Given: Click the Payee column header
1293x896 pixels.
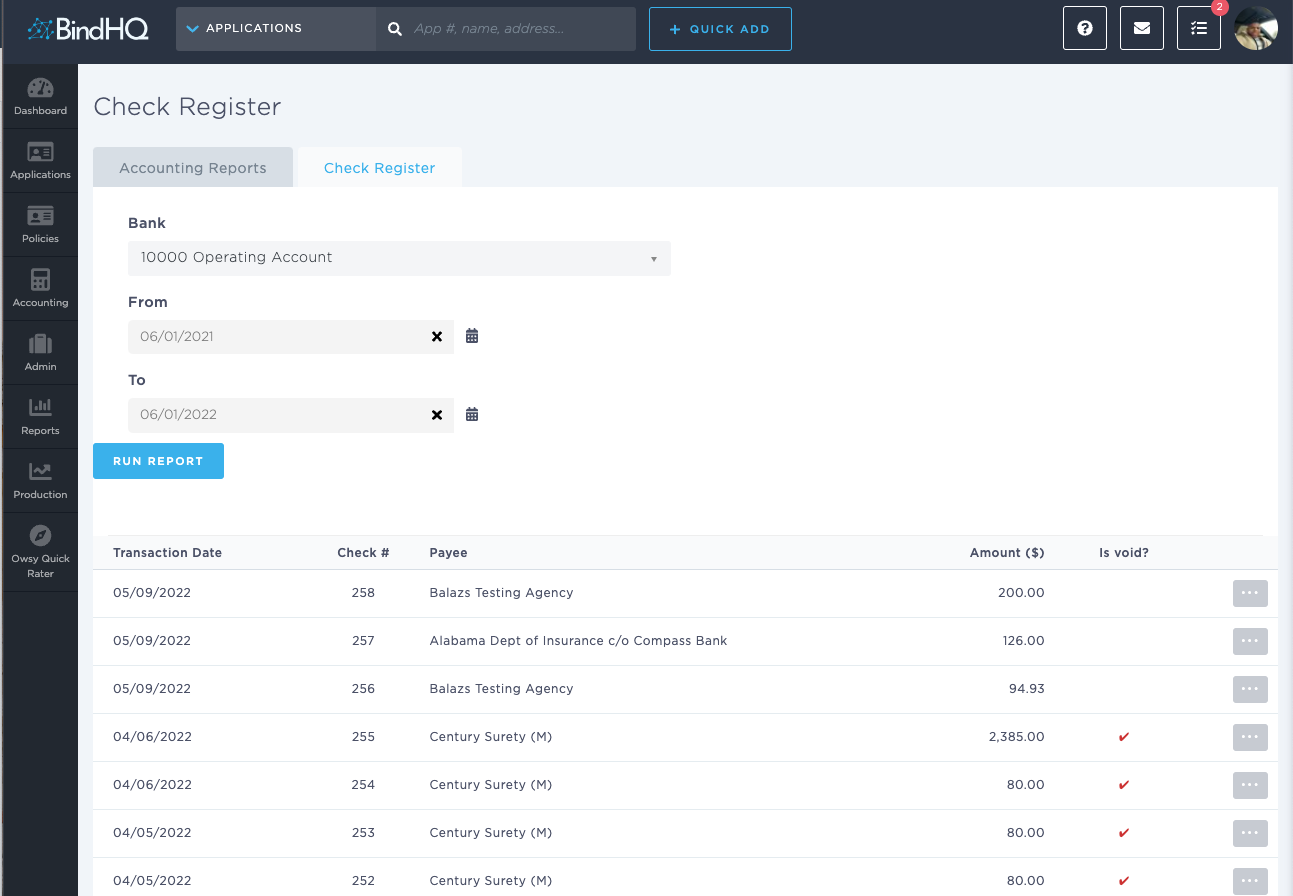Looking at the screenshot, I should pyautogui.click(x=448, y=553).
